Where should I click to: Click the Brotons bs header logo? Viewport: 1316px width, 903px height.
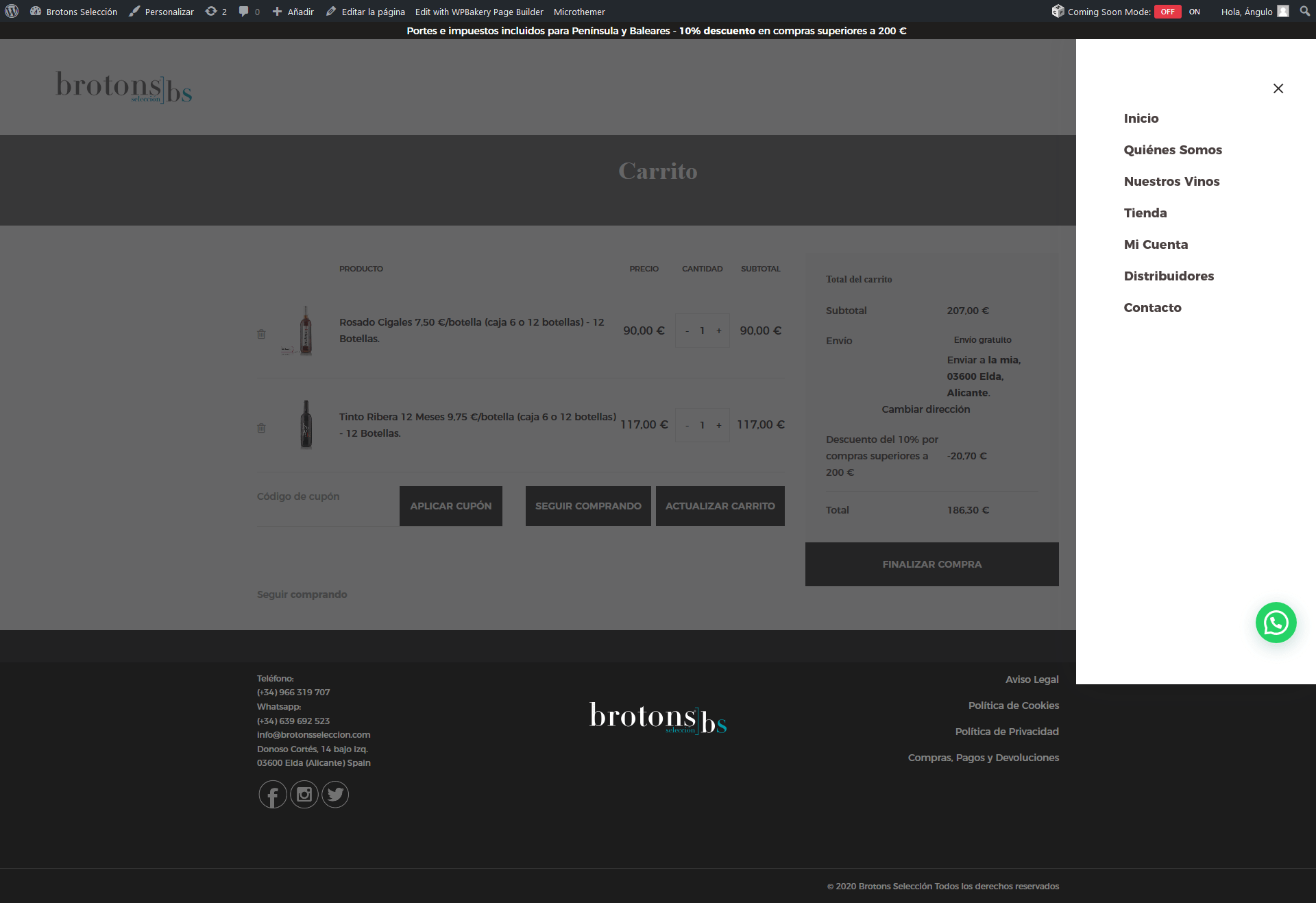124,88
